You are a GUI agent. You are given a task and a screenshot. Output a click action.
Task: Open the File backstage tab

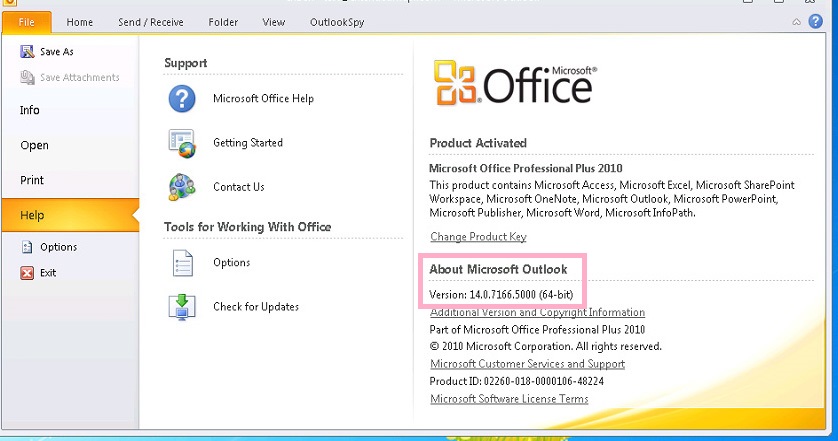tap(27, 22)
